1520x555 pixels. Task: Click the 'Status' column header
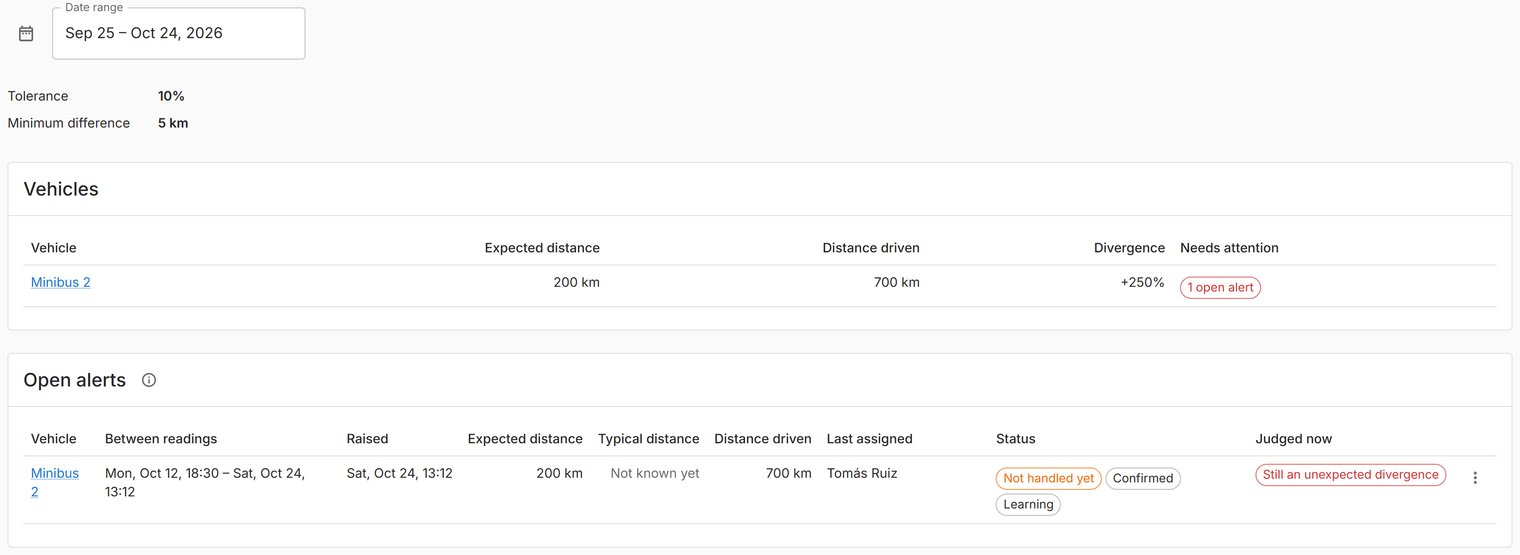point(1016,439)
